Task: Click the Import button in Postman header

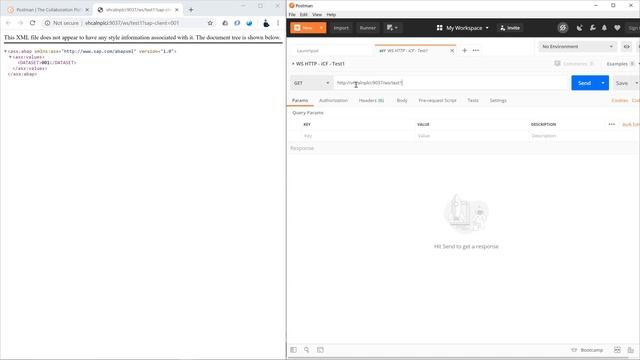Action: click(x=341, y=28)
